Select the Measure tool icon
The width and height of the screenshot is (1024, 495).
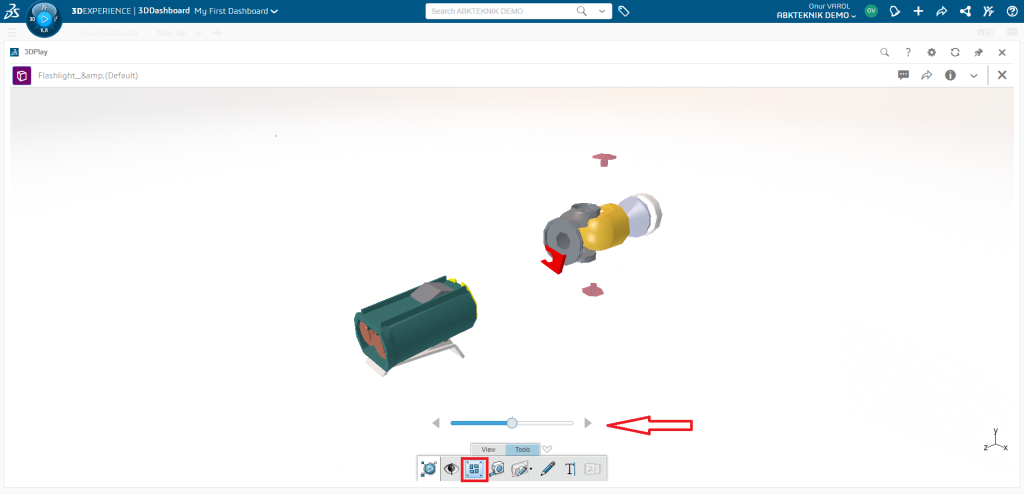[x=497, y=468]
